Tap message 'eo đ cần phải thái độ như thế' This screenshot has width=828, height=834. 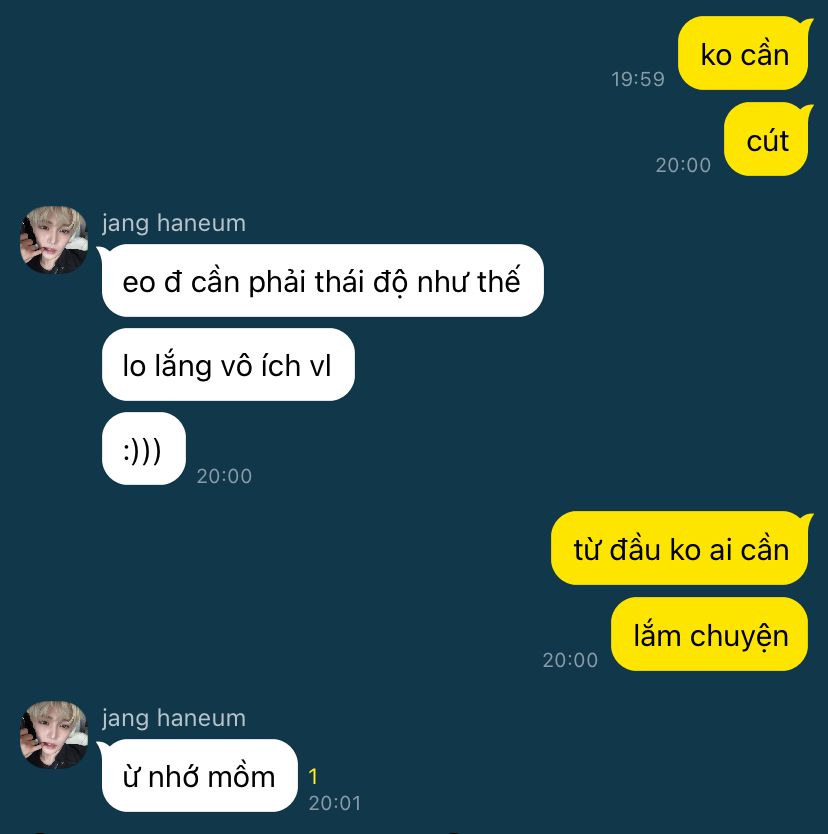point(321,280)
